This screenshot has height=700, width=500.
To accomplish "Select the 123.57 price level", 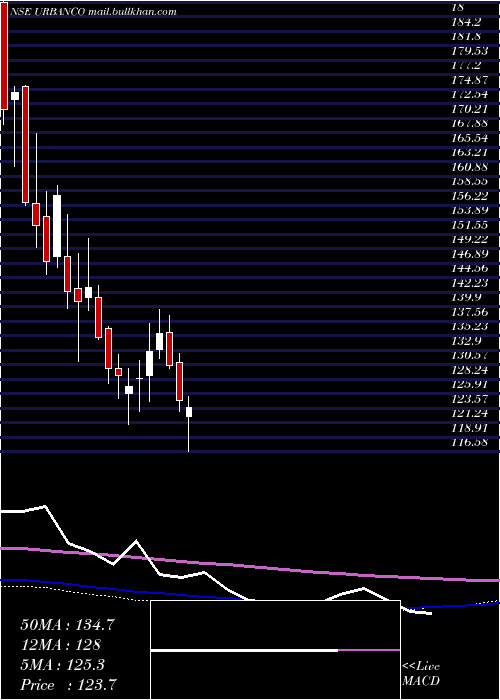I will (470, 398).
